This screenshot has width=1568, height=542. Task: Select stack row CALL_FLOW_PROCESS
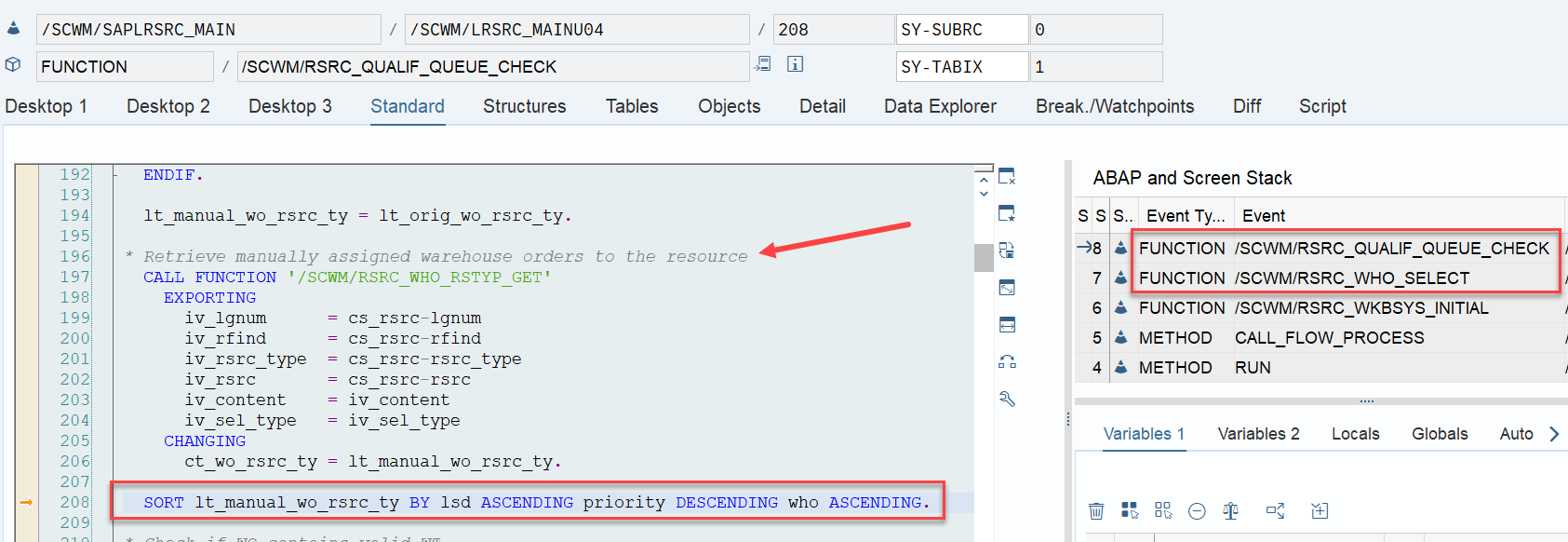pos(1320,338)
